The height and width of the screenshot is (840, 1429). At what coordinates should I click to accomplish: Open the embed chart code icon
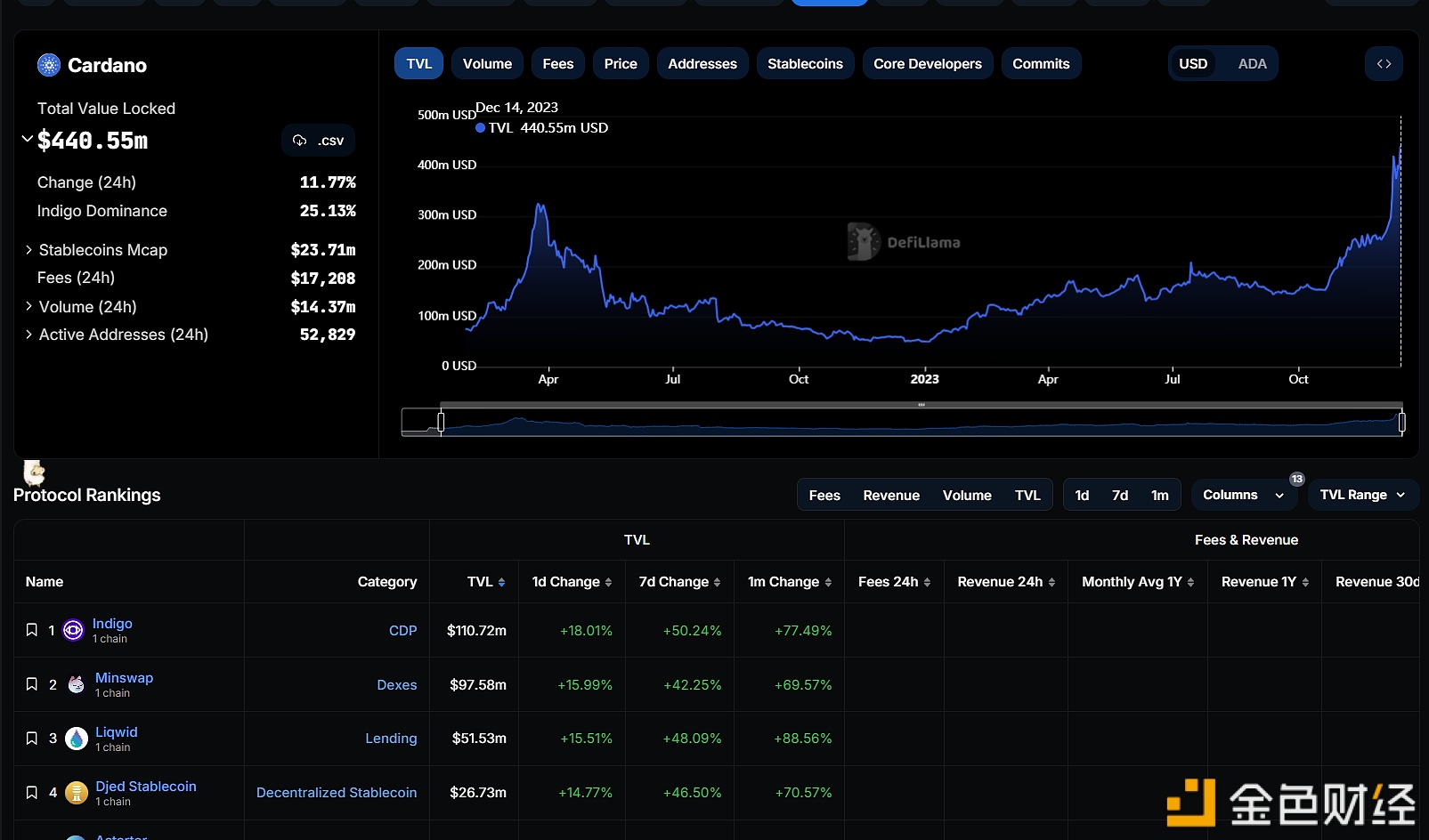[x=1384, y=64]
